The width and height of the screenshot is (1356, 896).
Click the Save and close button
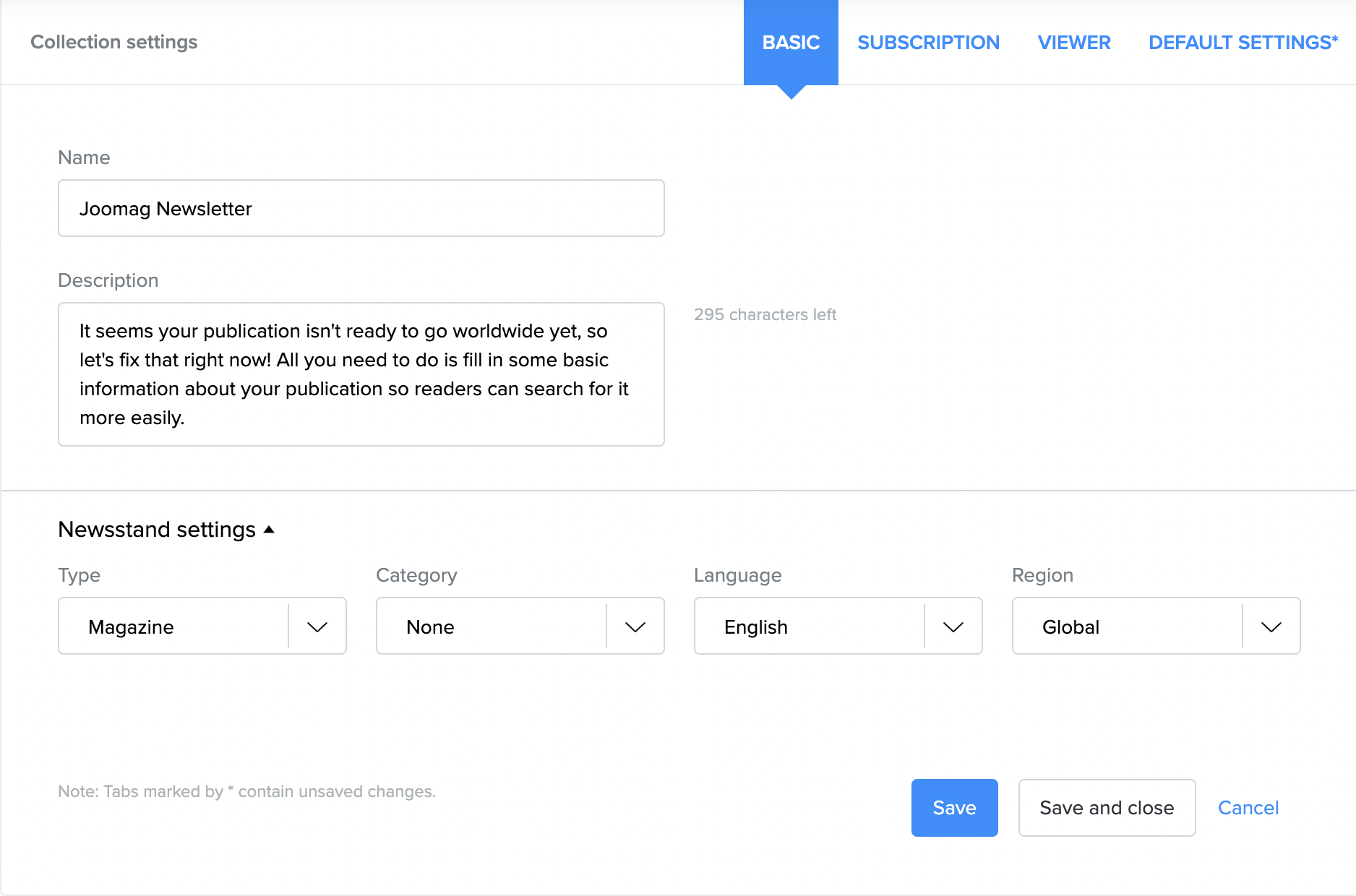[x=1107, y=808]
